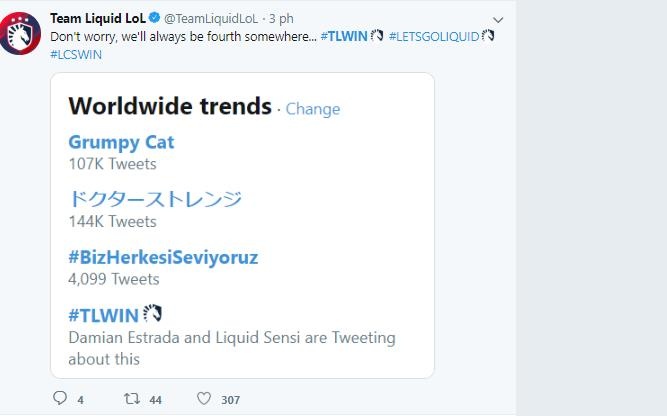Screen dimensions: 667x416
Task: Click the horse emoji beside #TLWIN trend
Action: tap(152, 314)
